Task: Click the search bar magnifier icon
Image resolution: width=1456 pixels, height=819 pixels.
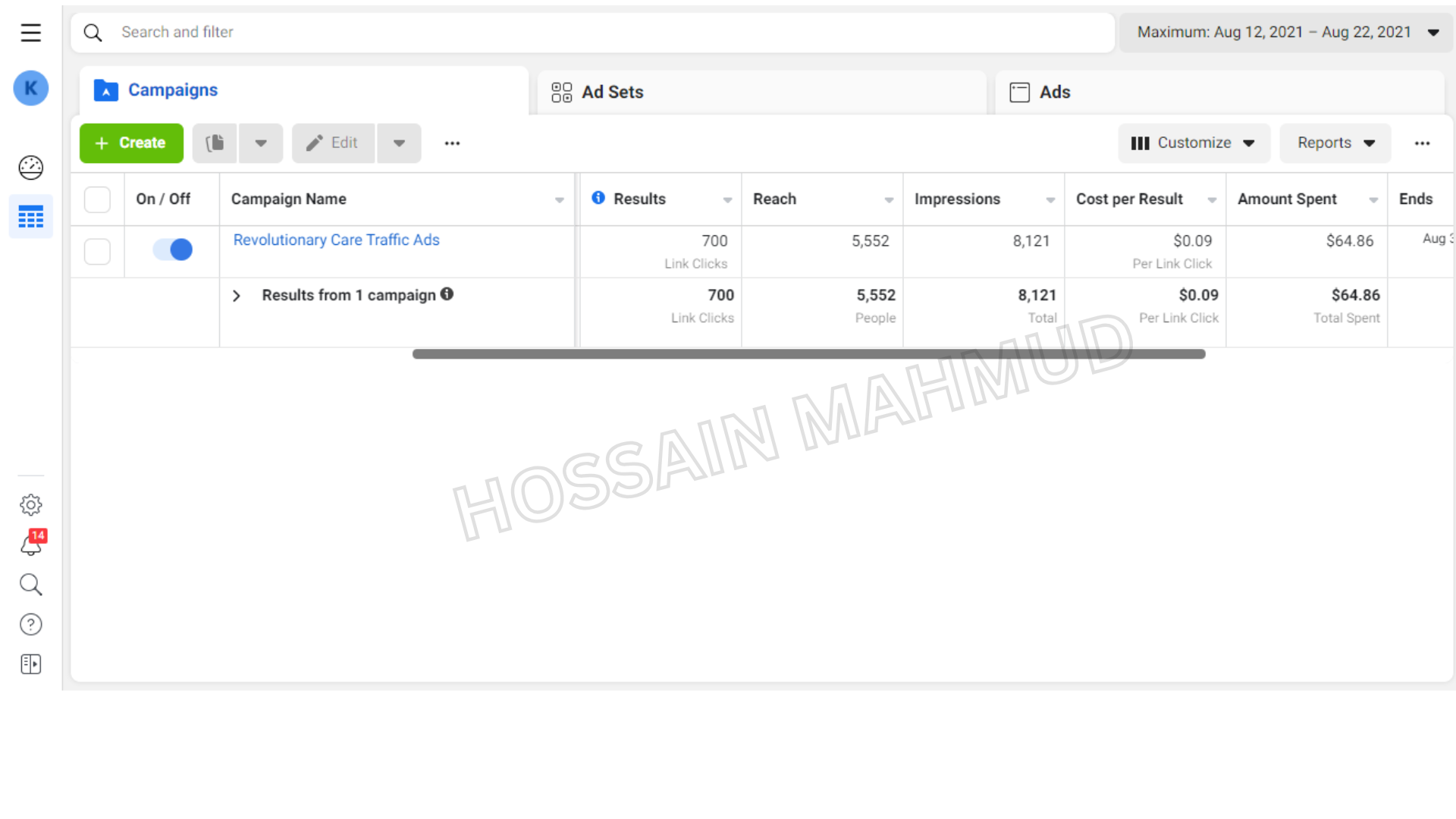Action: coord(93,33)
